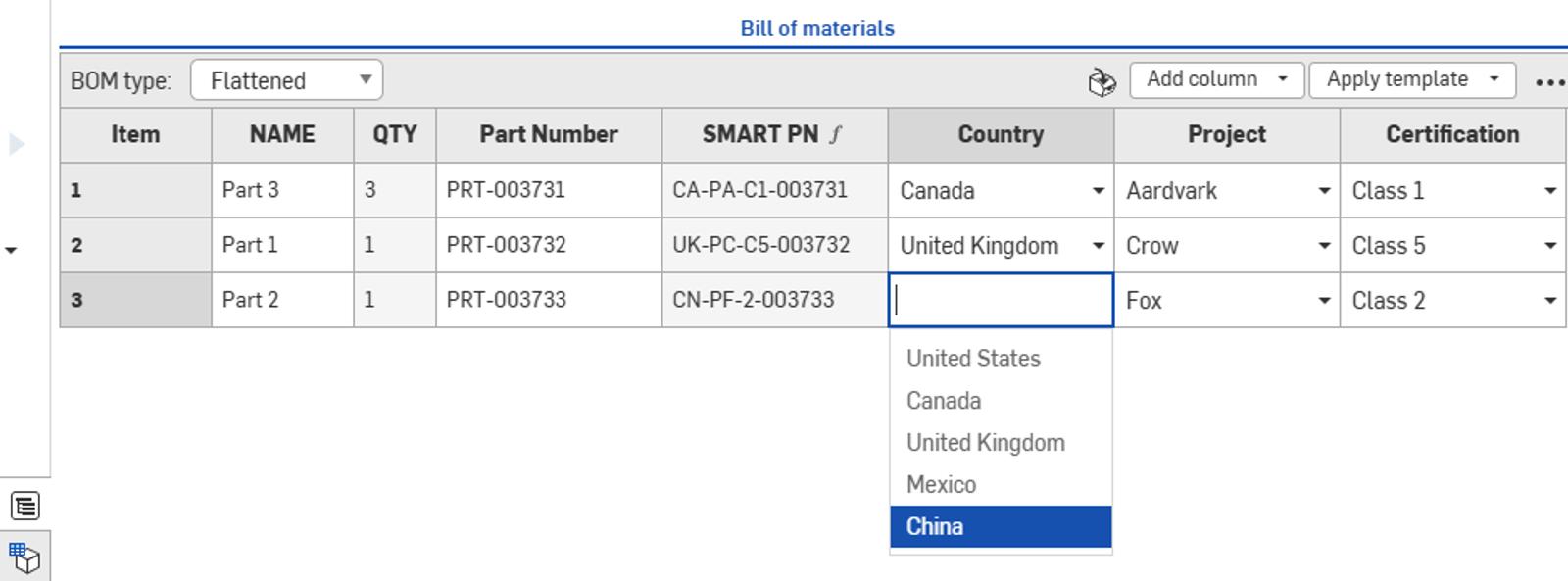The image size is (1568, 581).
Task: Click the Apply template button
Action: click(x=1396, y=79)
